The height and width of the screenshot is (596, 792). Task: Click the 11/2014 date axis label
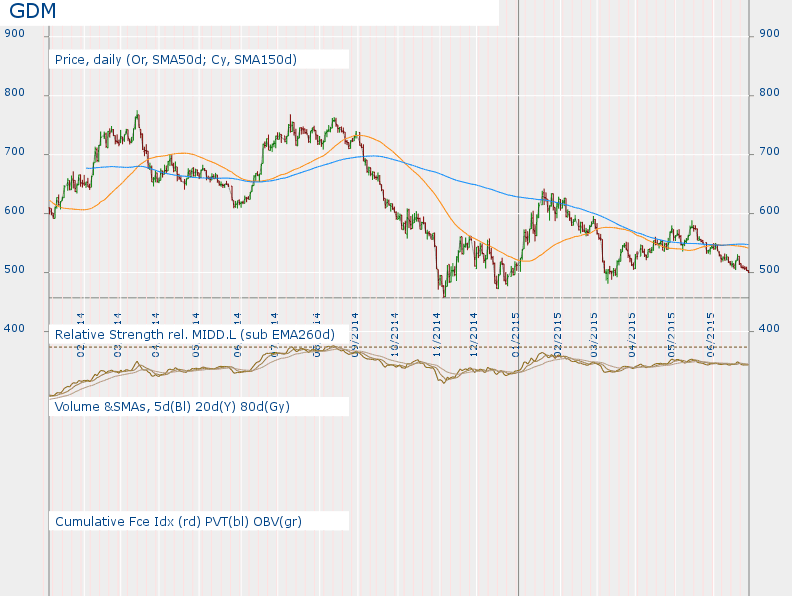(x=437, y=327)
